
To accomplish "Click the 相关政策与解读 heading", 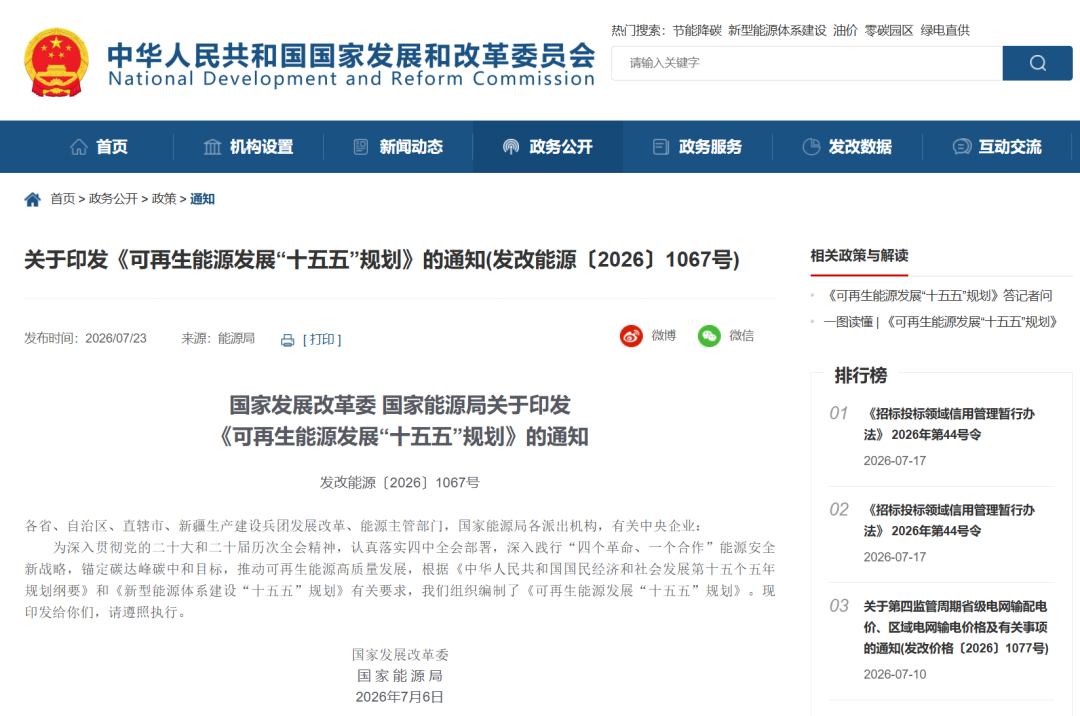I will 859,256.
